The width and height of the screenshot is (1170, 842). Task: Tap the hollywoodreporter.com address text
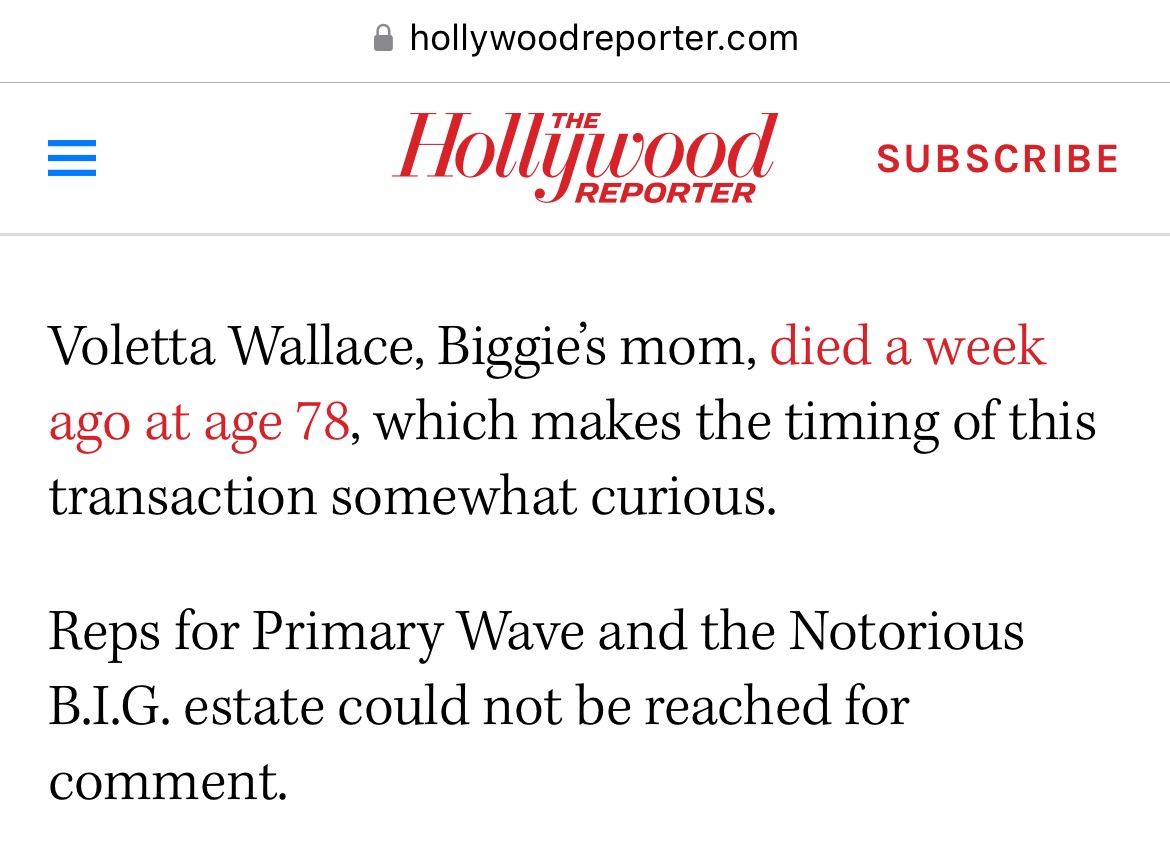tap(604, 38)
